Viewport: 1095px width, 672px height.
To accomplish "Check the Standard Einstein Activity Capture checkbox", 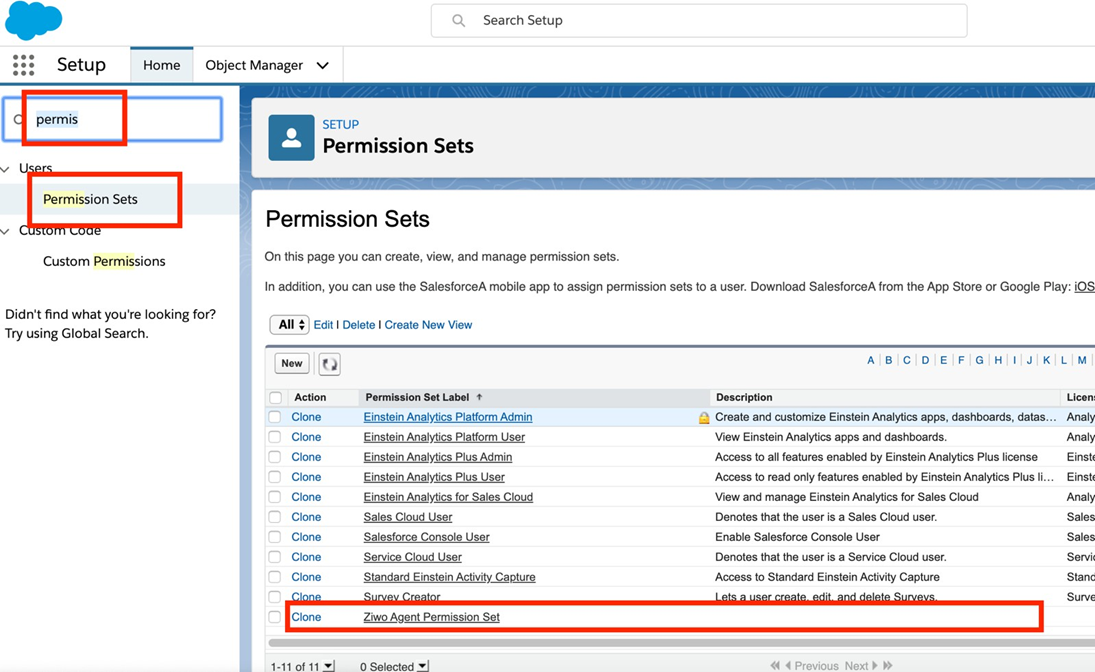I will click(275, 577).
